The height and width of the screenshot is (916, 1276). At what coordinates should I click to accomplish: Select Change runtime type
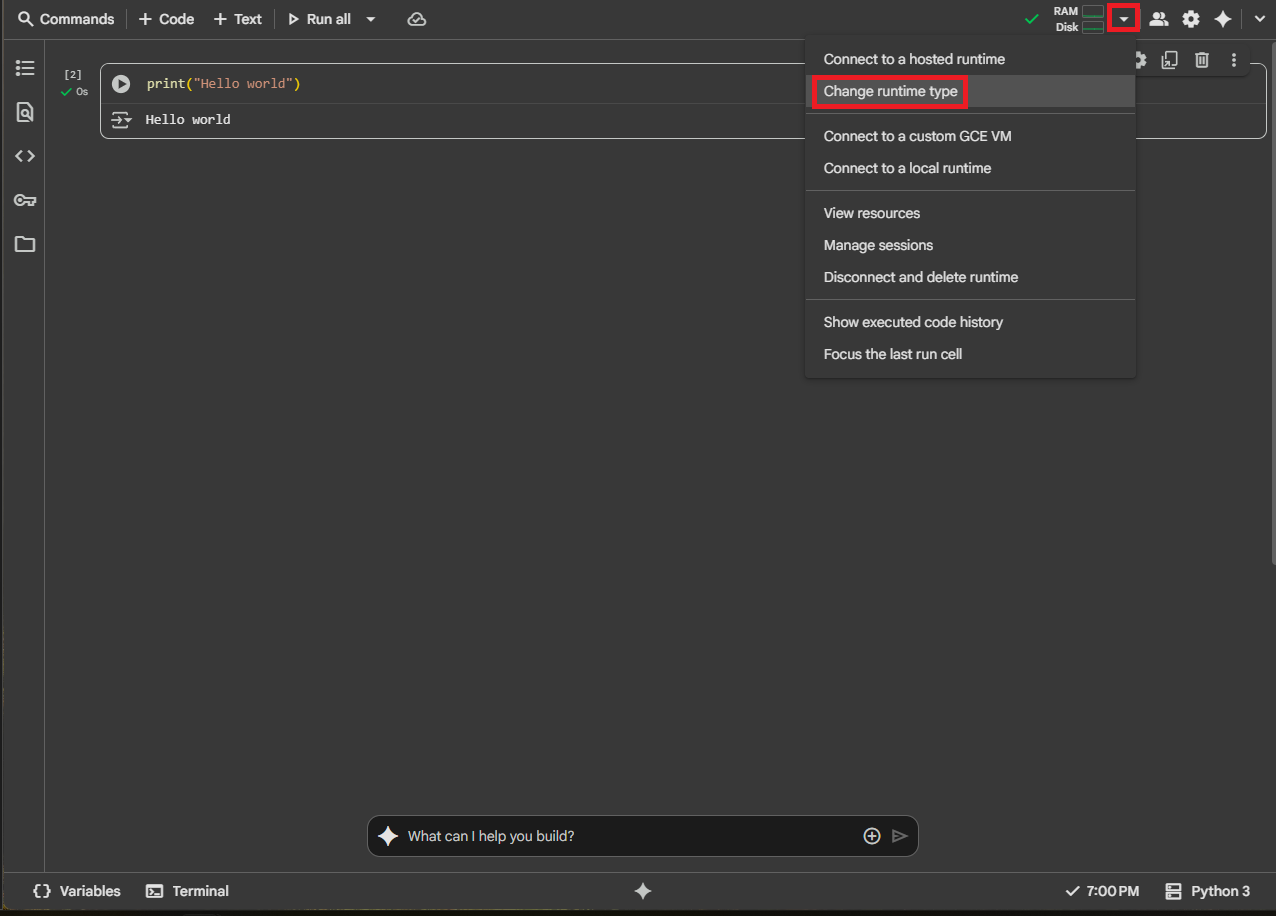(890, 91)
